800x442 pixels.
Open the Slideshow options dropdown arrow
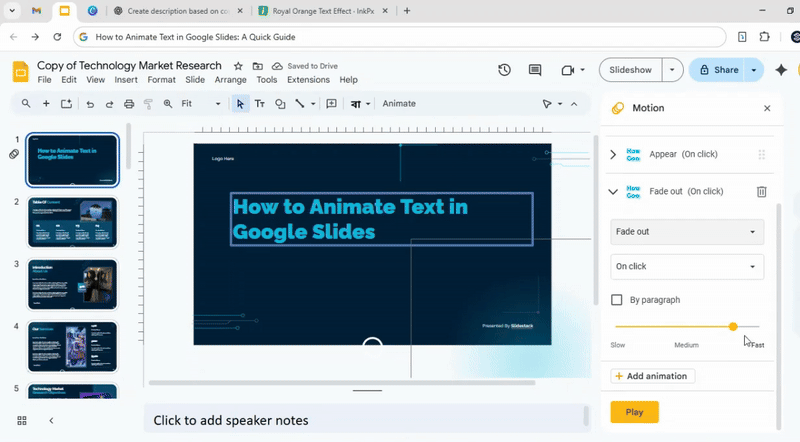click(x=672, y=70)
